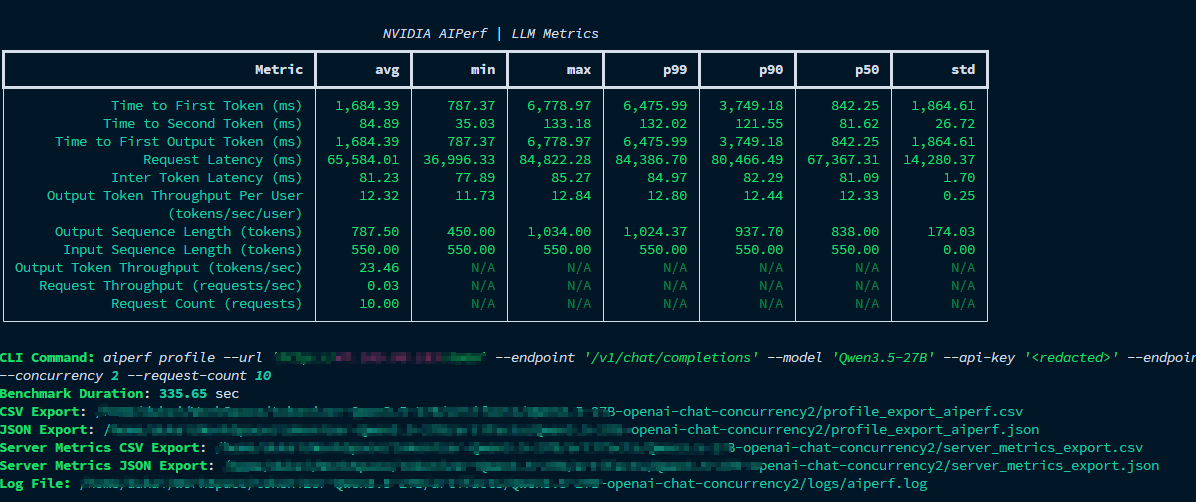Click Inter Token Latency avg 81.23
The height and width of the screenshot is (502, 1196).
[379, 178]
